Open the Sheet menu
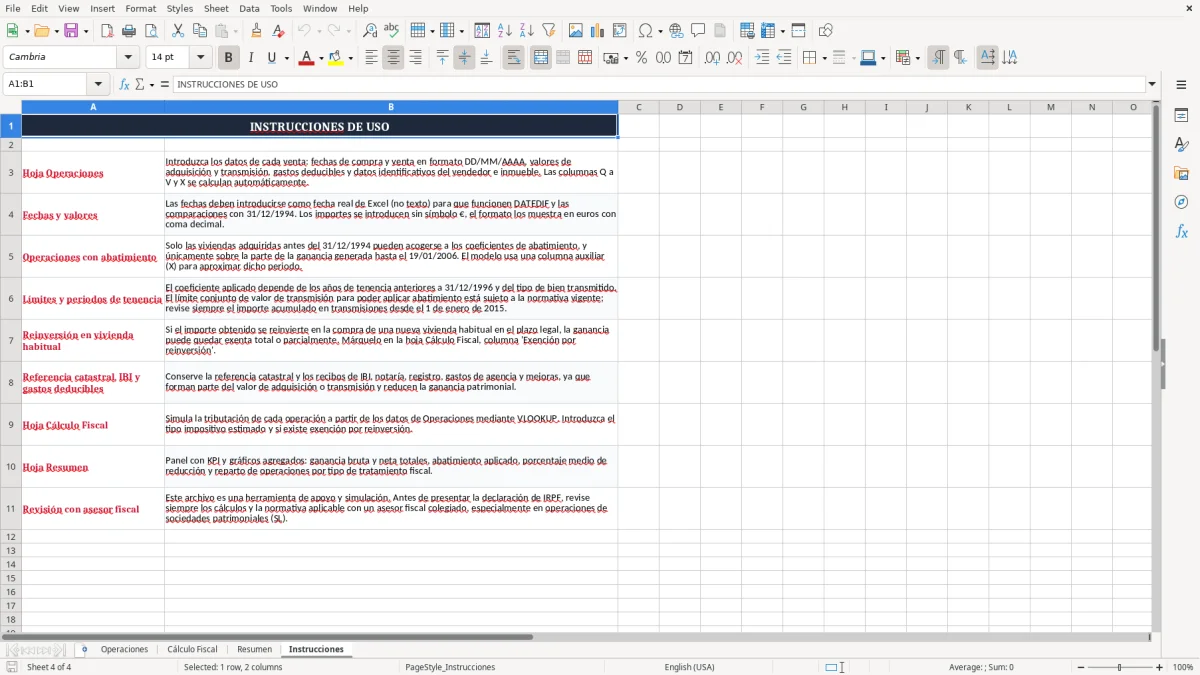 (x=216, y=8)
